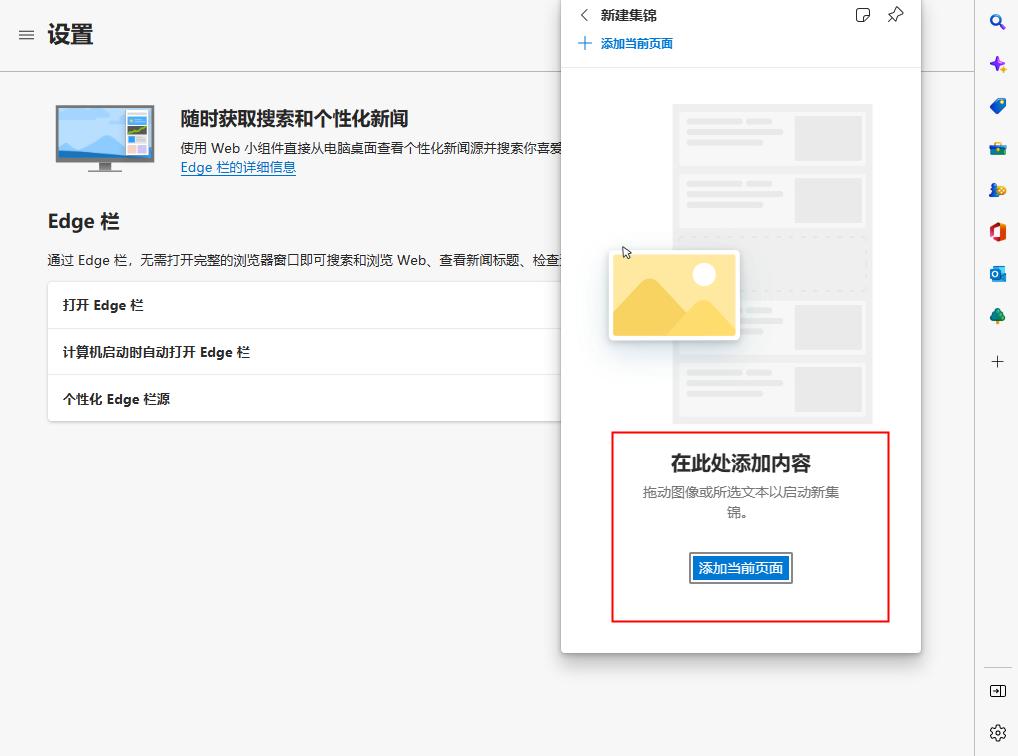Open the Search sidebar icon
The height and width of the screenshot is (756, 1018).
pos(997,21)
